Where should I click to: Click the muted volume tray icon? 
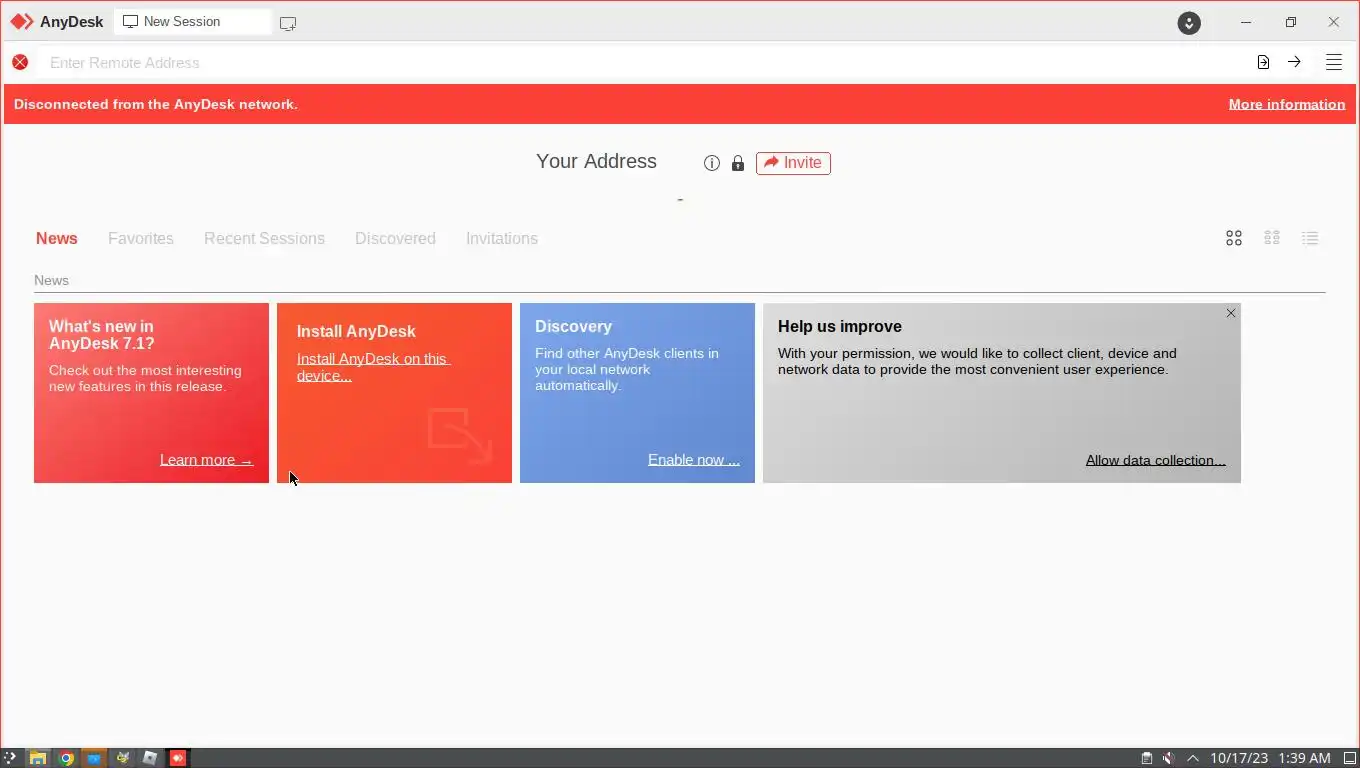[1168, 758]
